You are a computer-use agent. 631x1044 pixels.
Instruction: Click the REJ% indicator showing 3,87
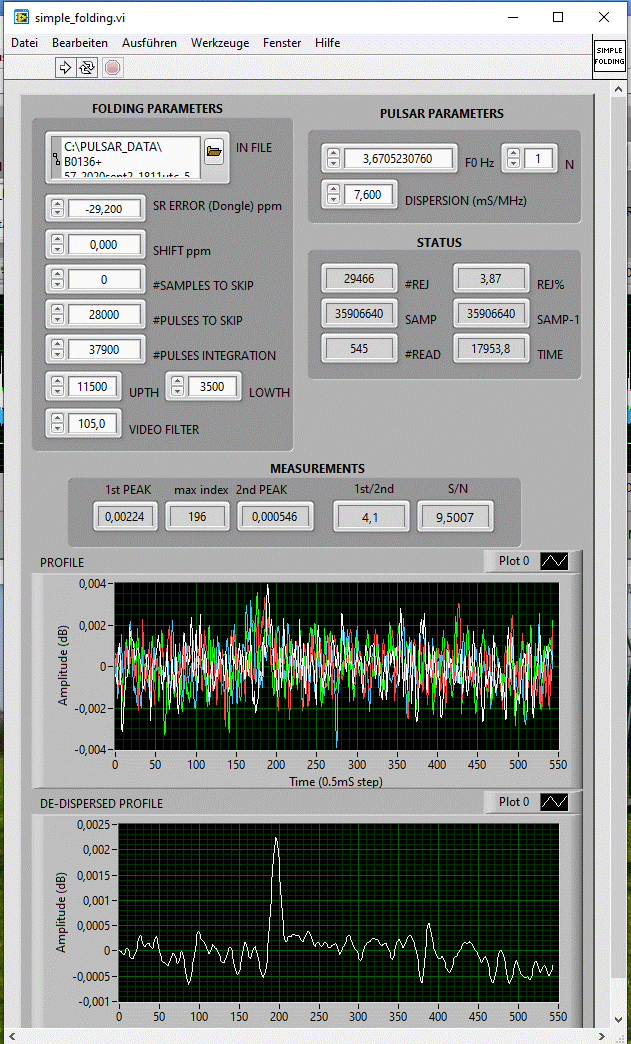[x=490, y=278]
